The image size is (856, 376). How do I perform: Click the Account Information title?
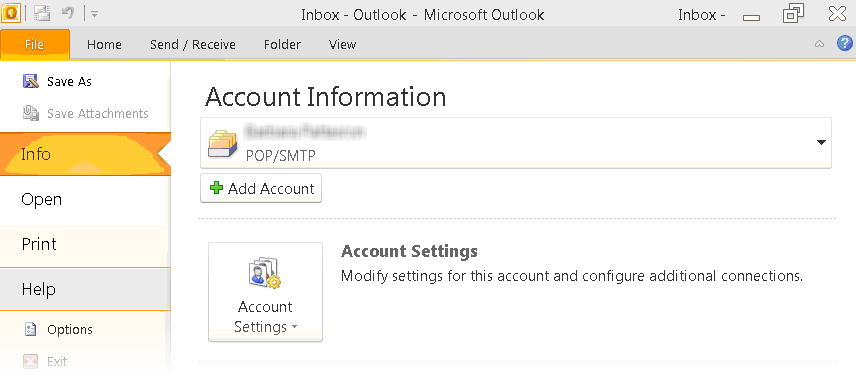(326, 97)
